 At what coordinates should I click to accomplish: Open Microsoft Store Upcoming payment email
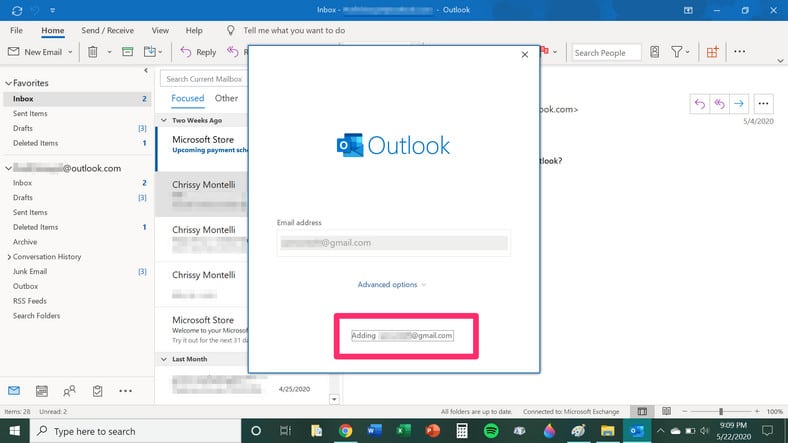point(202,149)
